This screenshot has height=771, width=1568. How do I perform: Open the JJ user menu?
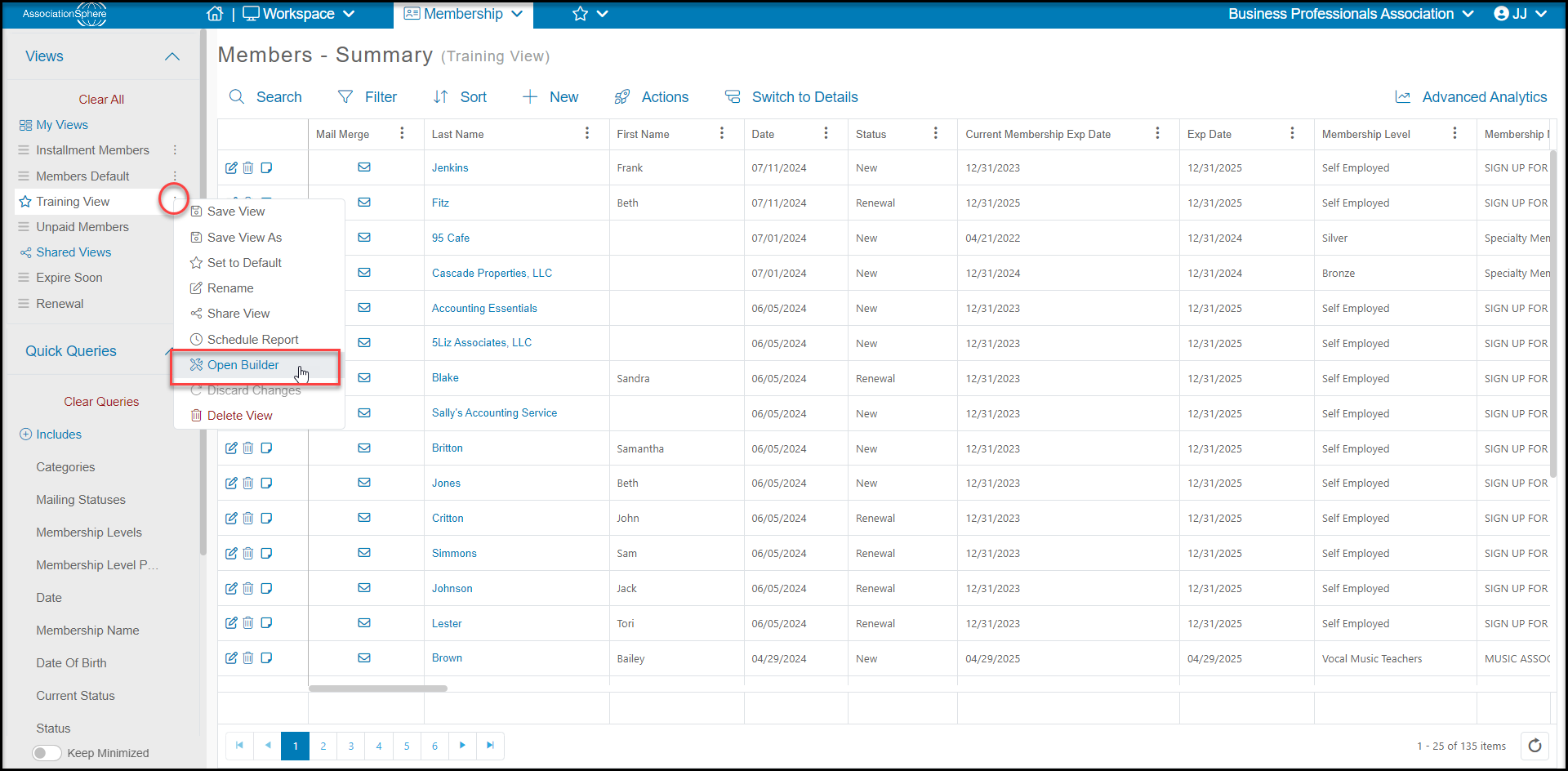click(1521, 14)
